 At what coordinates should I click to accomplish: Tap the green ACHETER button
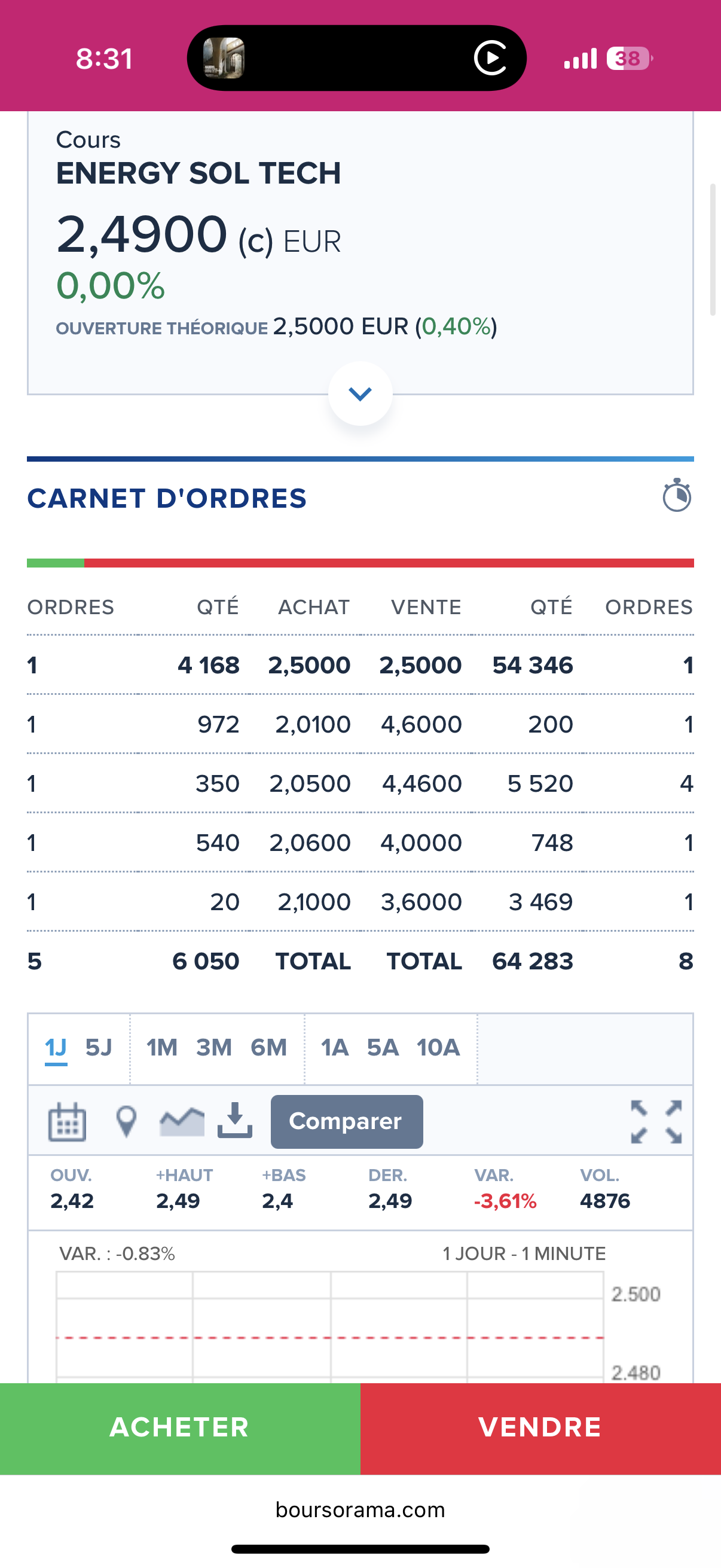[x=180, y=1428]
